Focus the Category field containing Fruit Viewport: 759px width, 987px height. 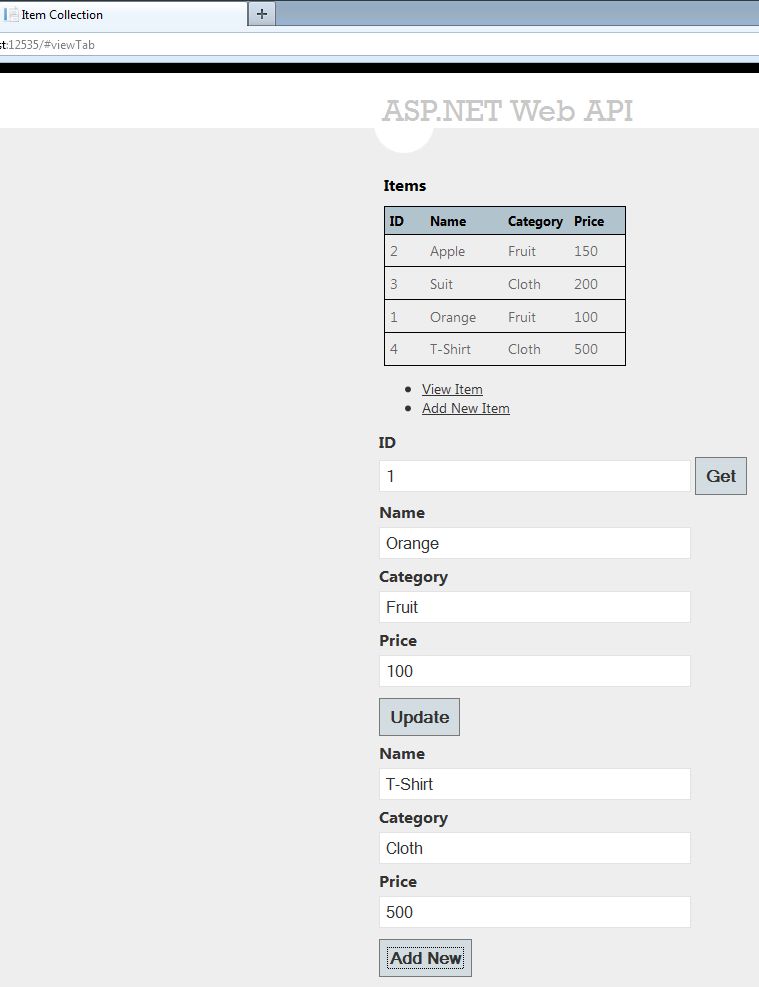tap(534, 607)
